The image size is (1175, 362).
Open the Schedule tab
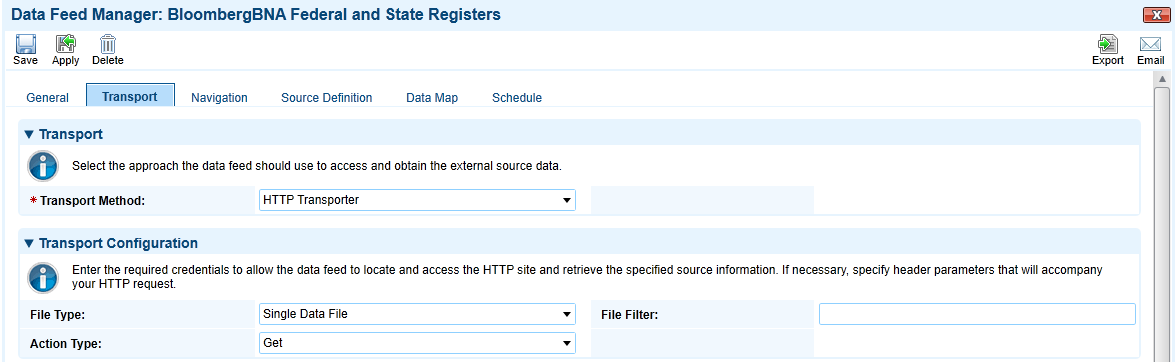pos(517,97)
